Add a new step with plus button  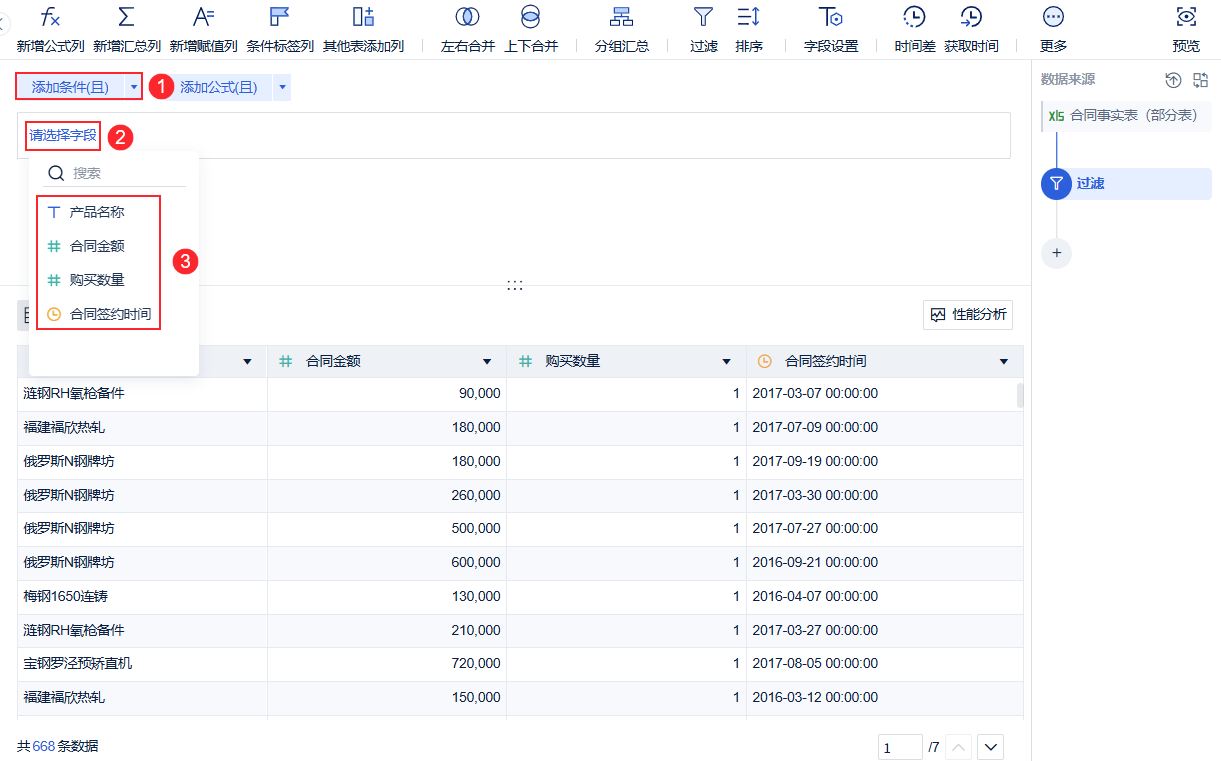1056,252
